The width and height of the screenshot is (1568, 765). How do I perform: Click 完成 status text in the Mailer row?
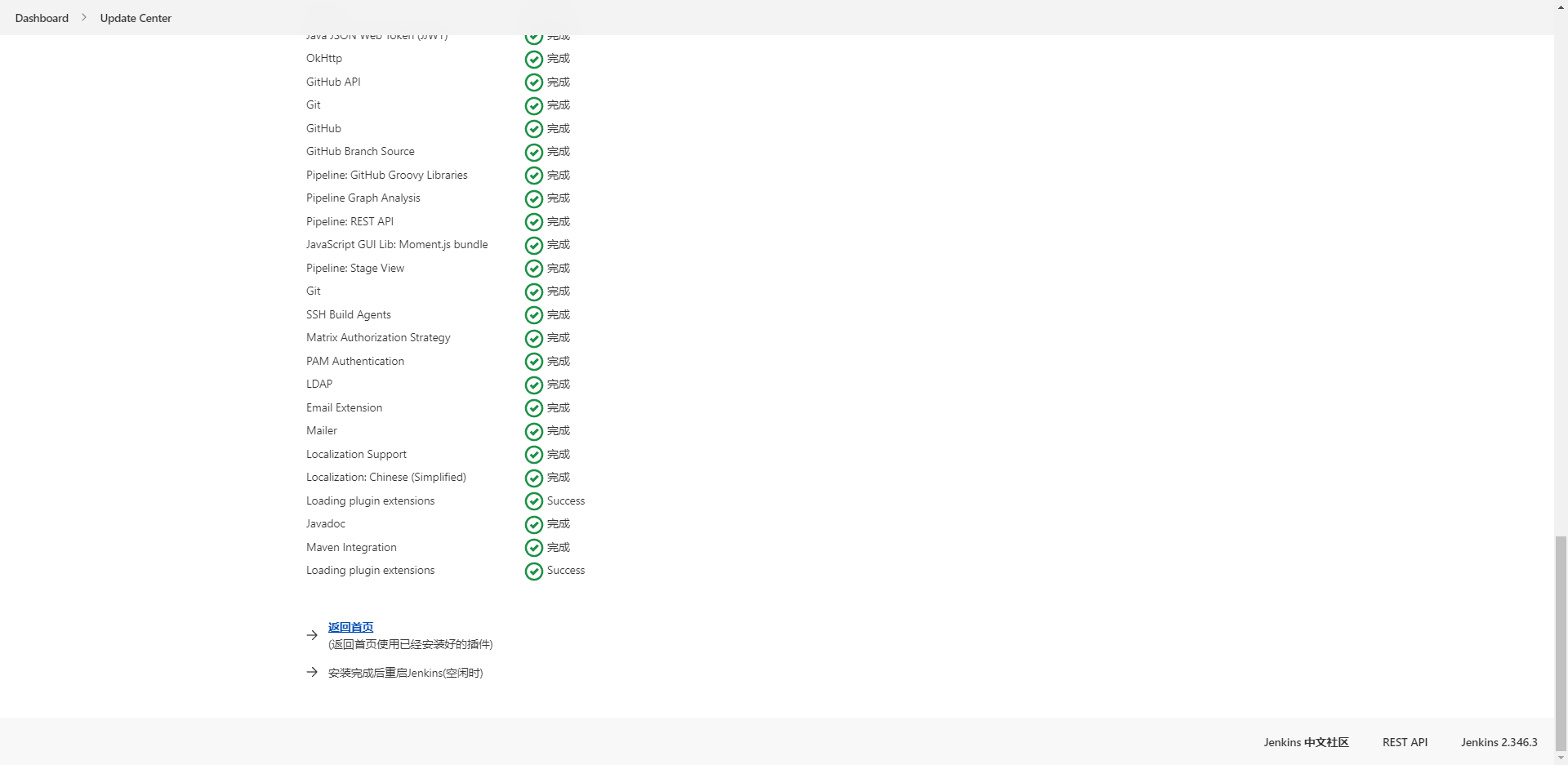pos(559,430)
